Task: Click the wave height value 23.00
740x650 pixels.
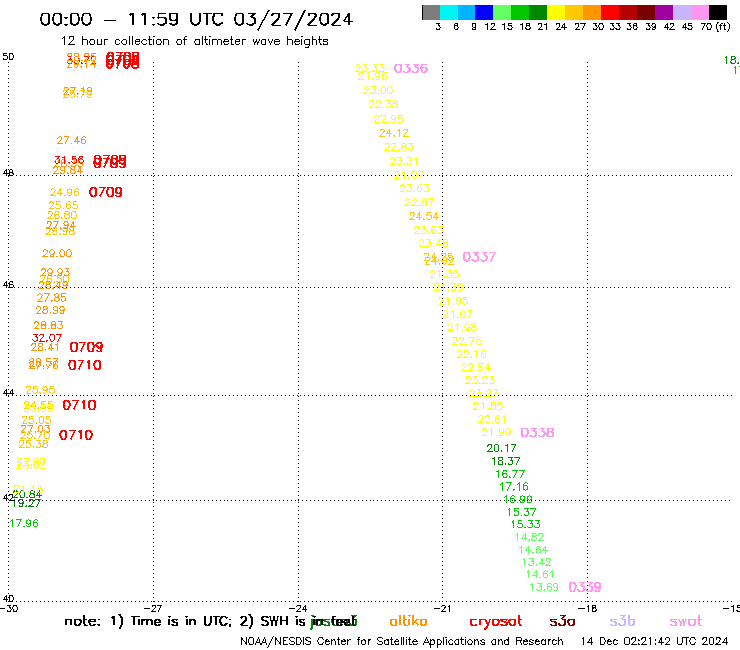Action: [x=378, y=90]
